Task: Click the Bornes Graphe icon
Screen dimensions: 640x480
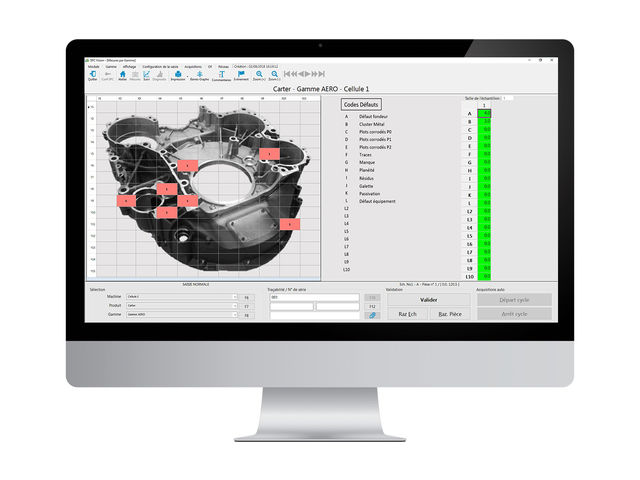Action: coord(199,75)
